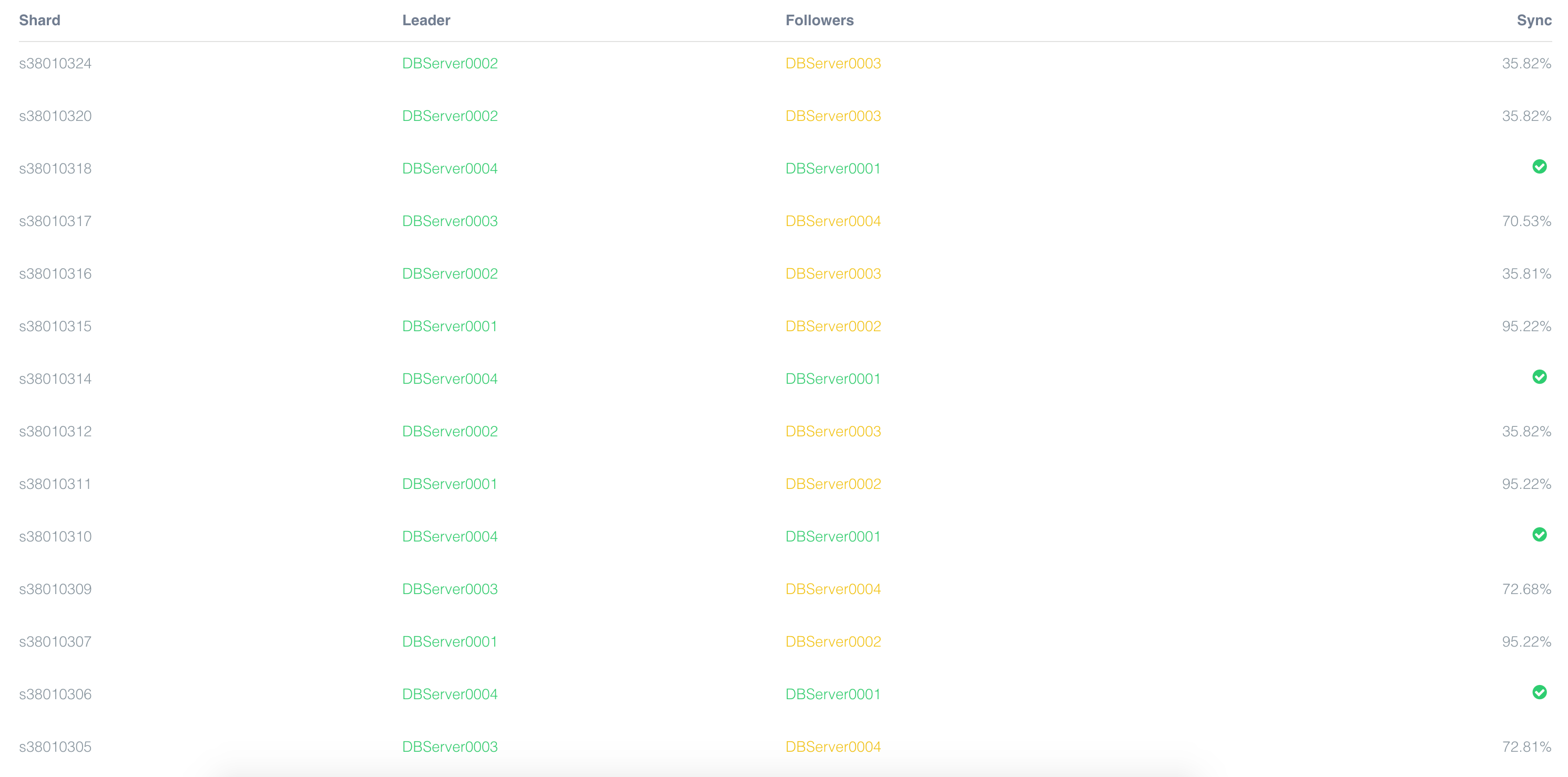
Task: Select leader DBServer0002 for shard s38010324
Action: pyautogui.click(x=450, y=63)
